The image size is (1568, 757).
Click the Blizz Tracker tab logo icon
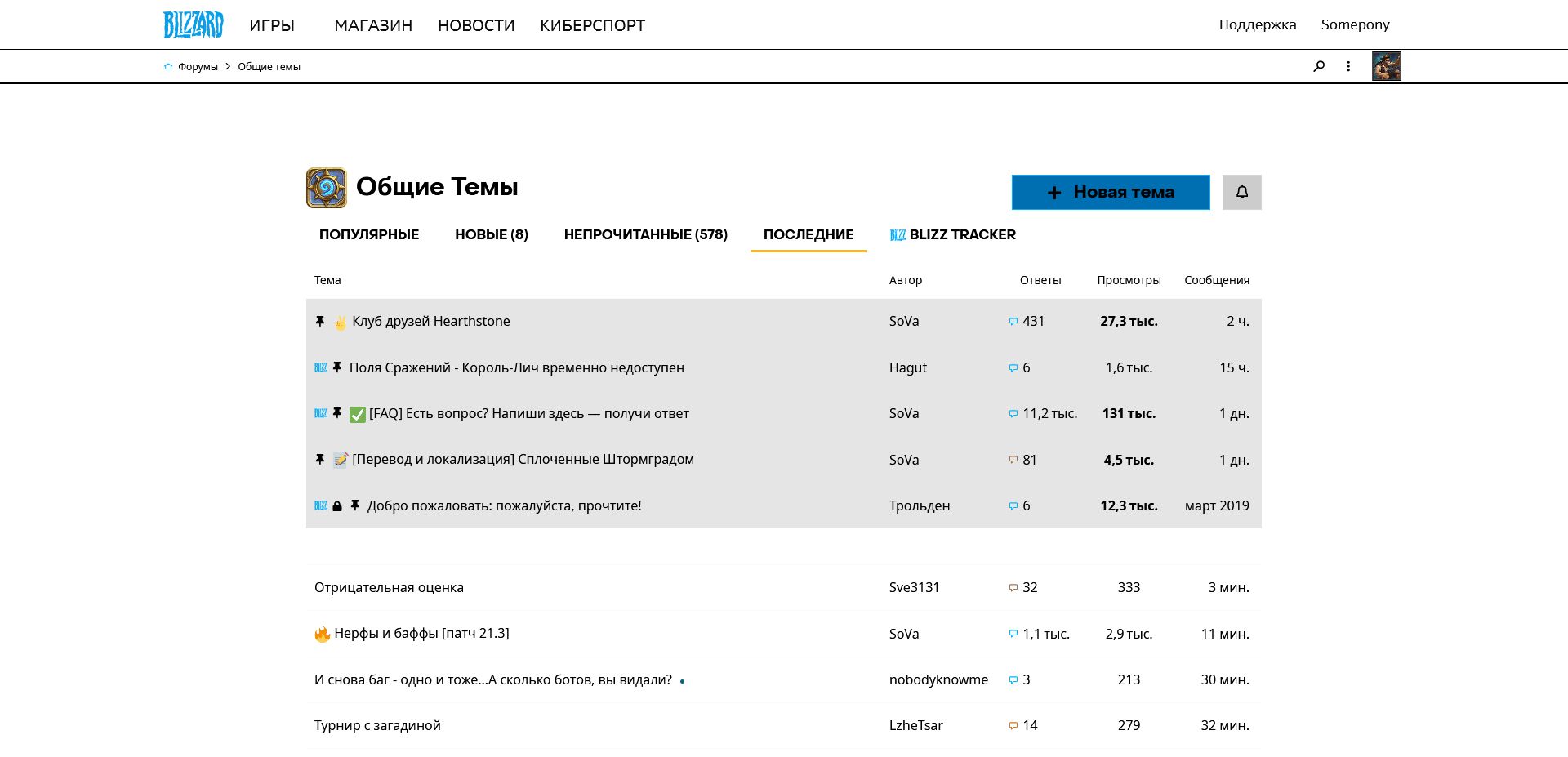898,235
